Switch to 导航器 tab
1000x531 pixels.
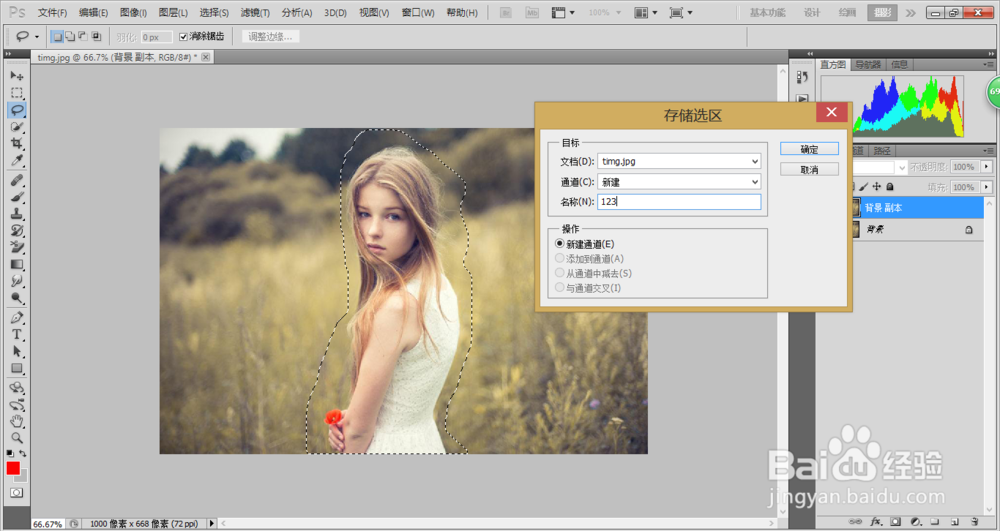[868, 64]
